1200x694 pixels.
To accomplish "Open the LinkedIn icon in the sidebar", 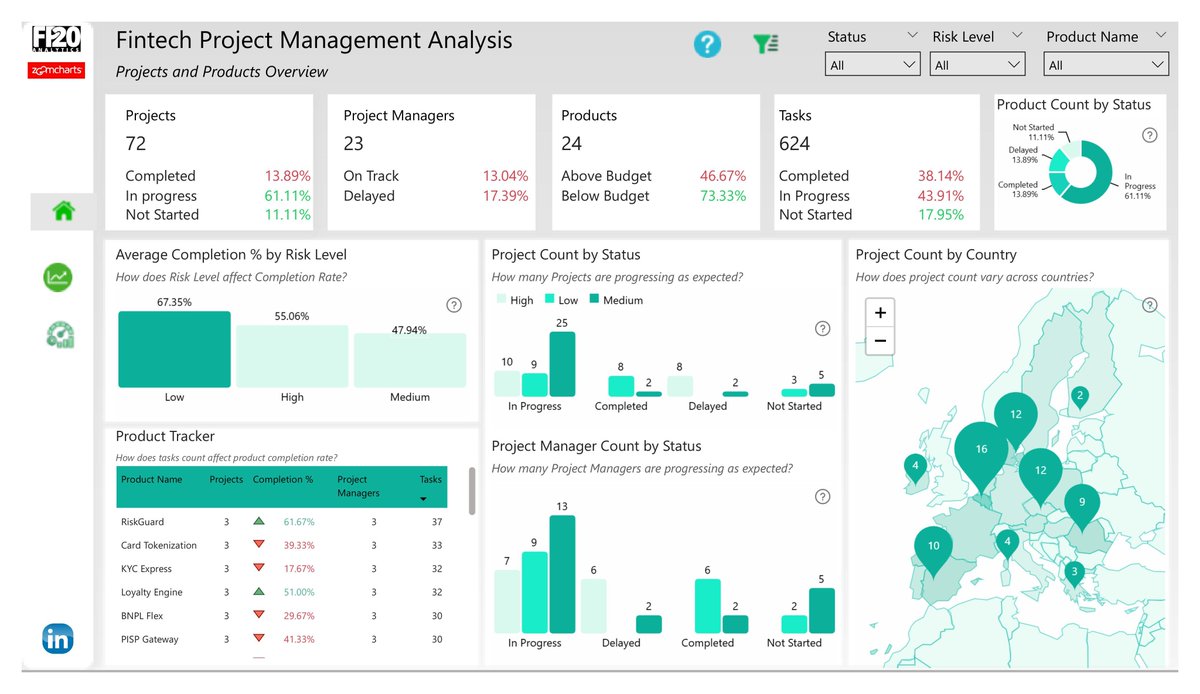I will (57, 638).
